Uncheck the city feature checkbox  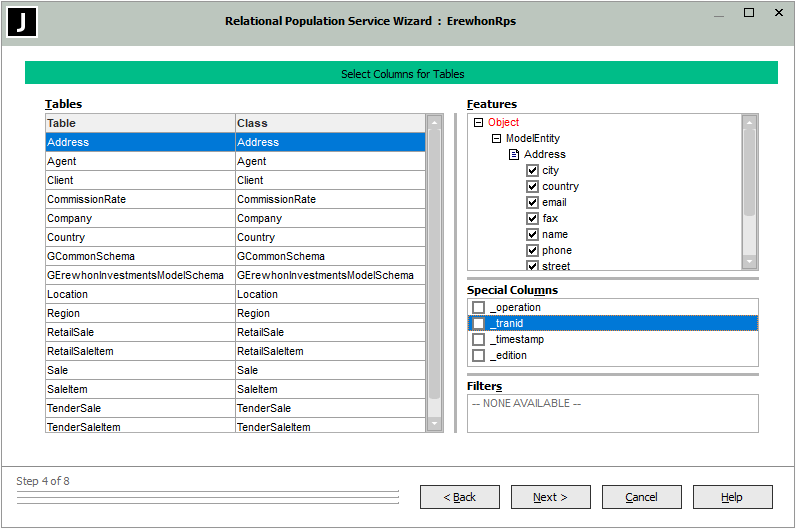point(533,171)
